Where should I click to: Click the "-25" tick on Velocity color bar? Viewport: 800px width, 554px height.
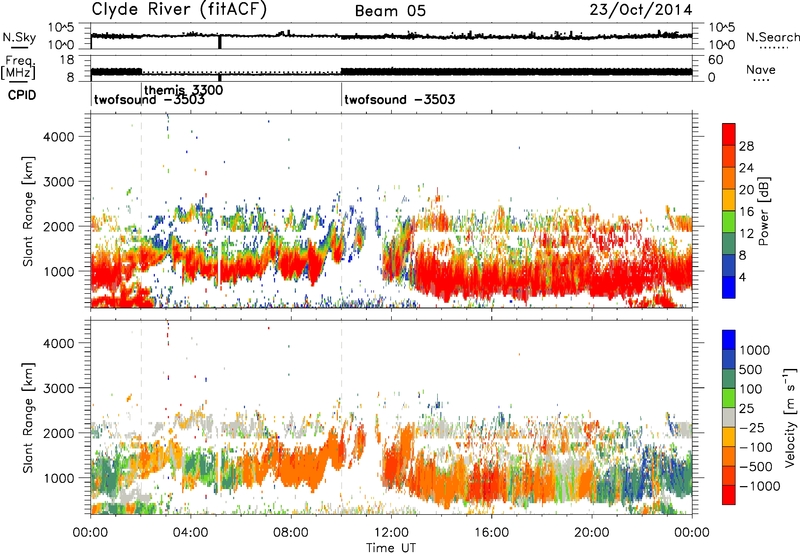click(x=752, y=428)
